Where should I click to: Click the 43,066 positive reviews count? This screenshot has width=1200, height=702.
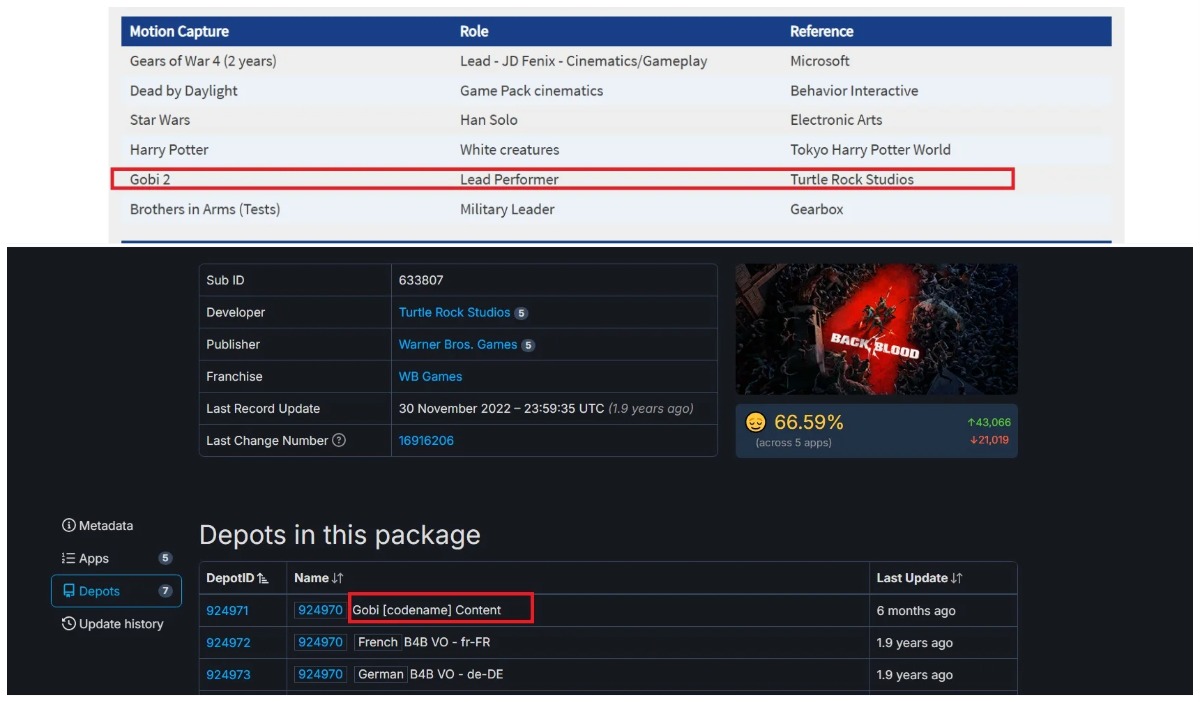coord(988,423)
